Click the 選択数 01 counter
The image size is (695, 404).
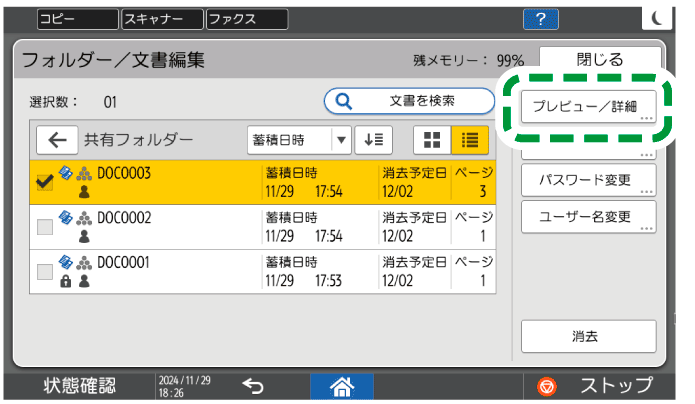pyautogui.click(x=73, y=102)
